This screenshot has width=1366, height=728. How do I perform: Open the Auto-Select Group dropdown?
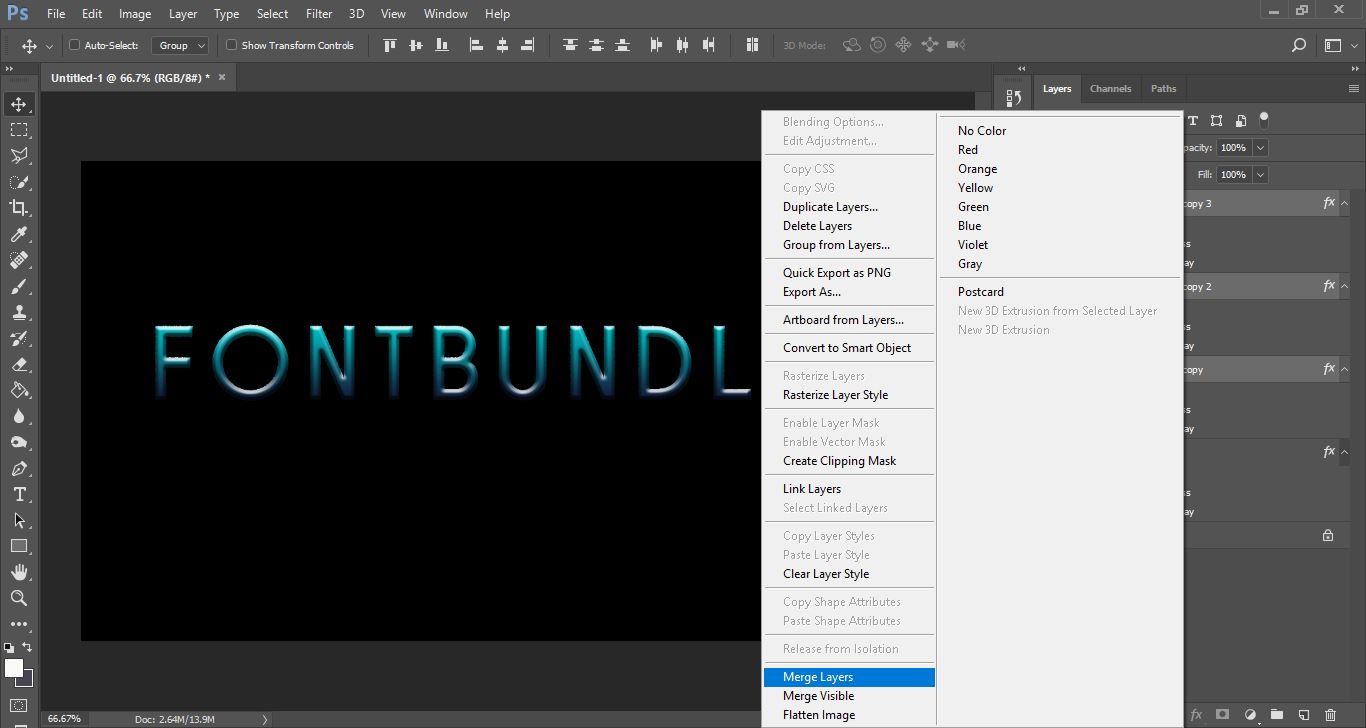[181, 45]
